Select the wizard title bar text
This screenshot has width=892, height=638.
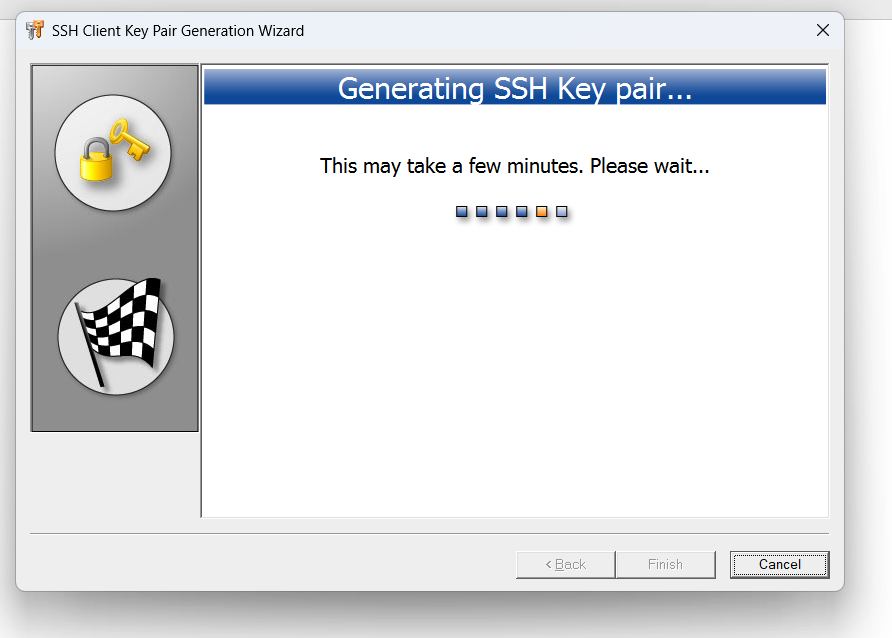point(176,30)
